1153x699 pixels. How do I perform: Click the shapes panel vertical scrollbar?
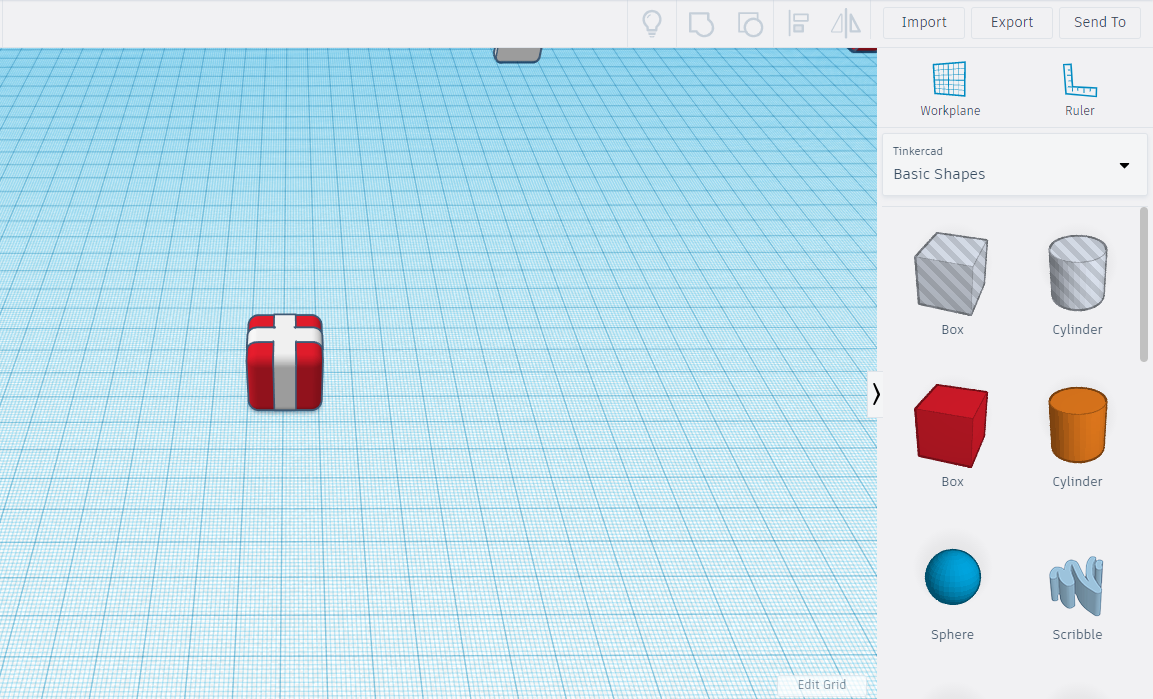click(1143, 284)
